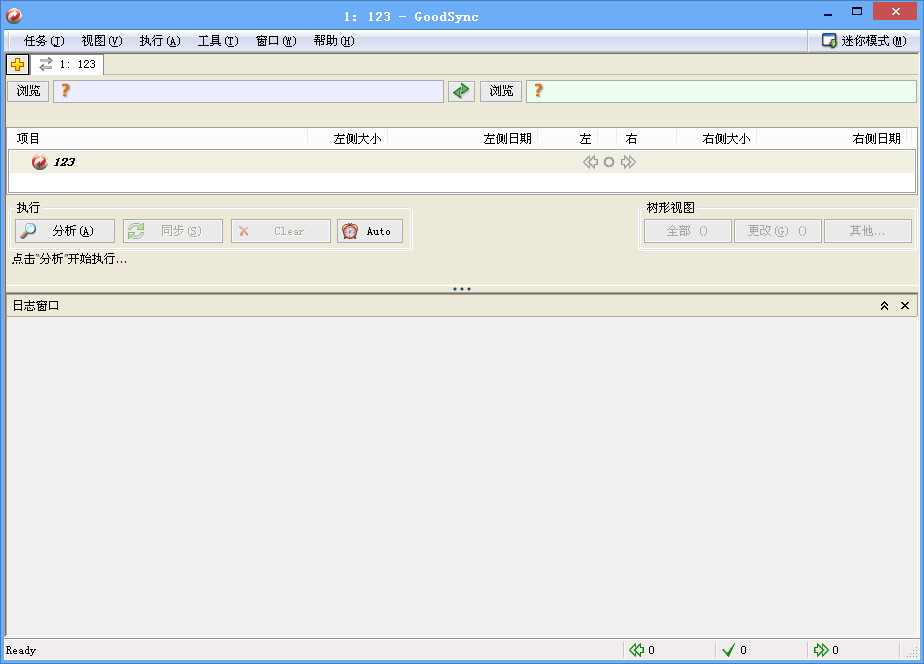Click the right folder path input field
The height and width of the screenshot is (664, 924).
click(x=721, y=91)
